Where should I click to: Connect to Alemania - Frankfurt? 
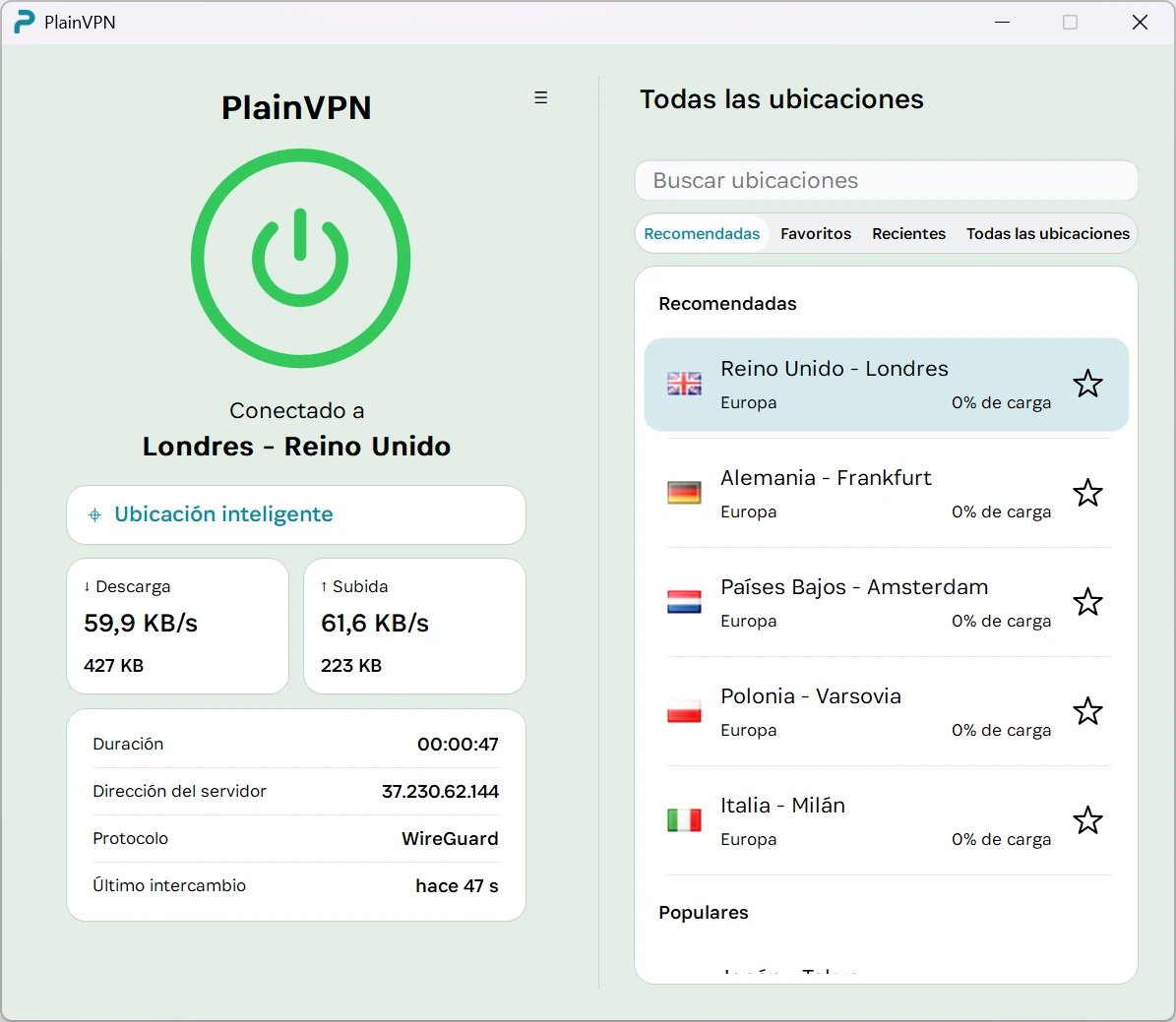pyautogui.click(x=886, y=494)
